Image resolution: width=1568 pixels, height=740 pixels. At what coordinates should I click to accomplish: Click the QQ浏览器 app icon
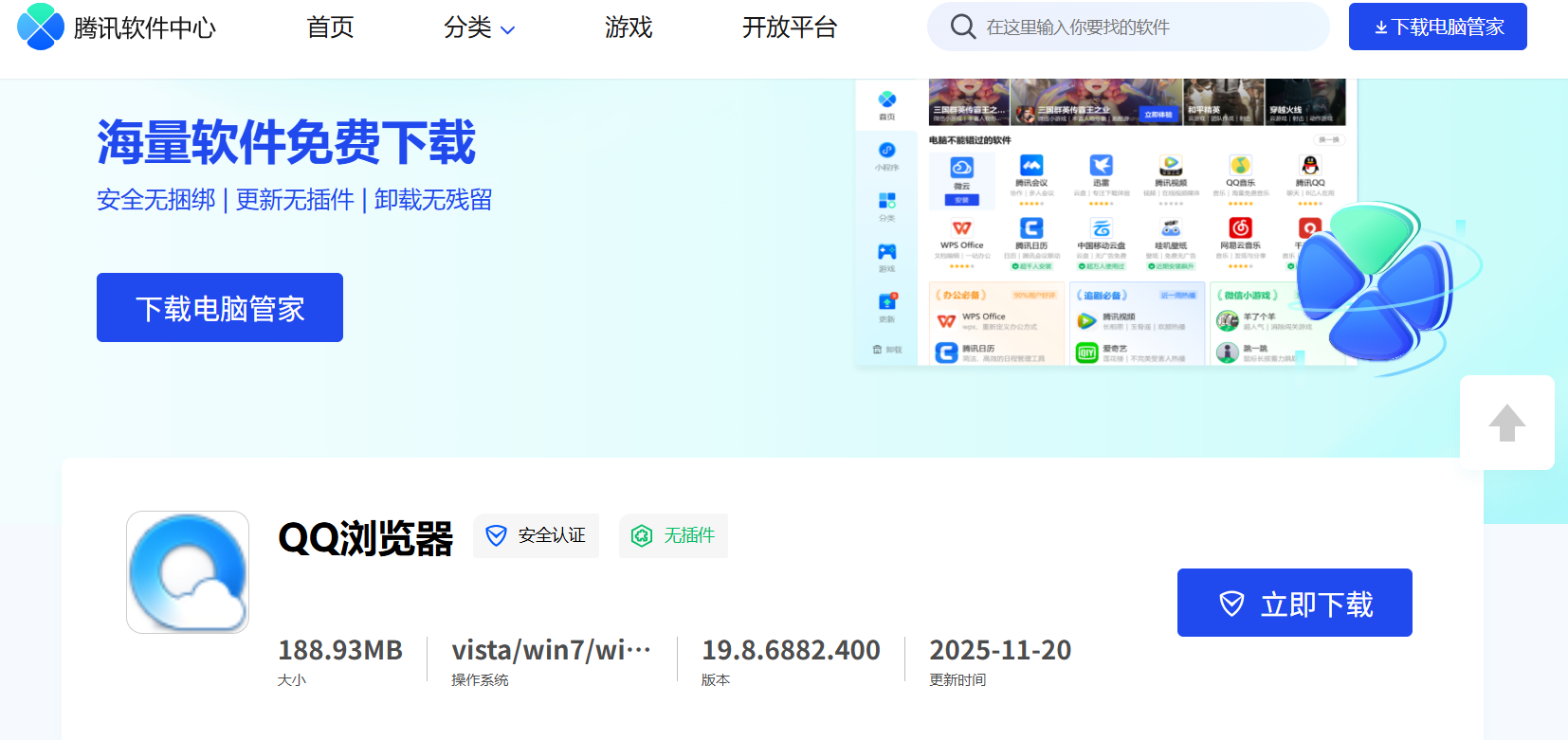(x=188, y=572)
